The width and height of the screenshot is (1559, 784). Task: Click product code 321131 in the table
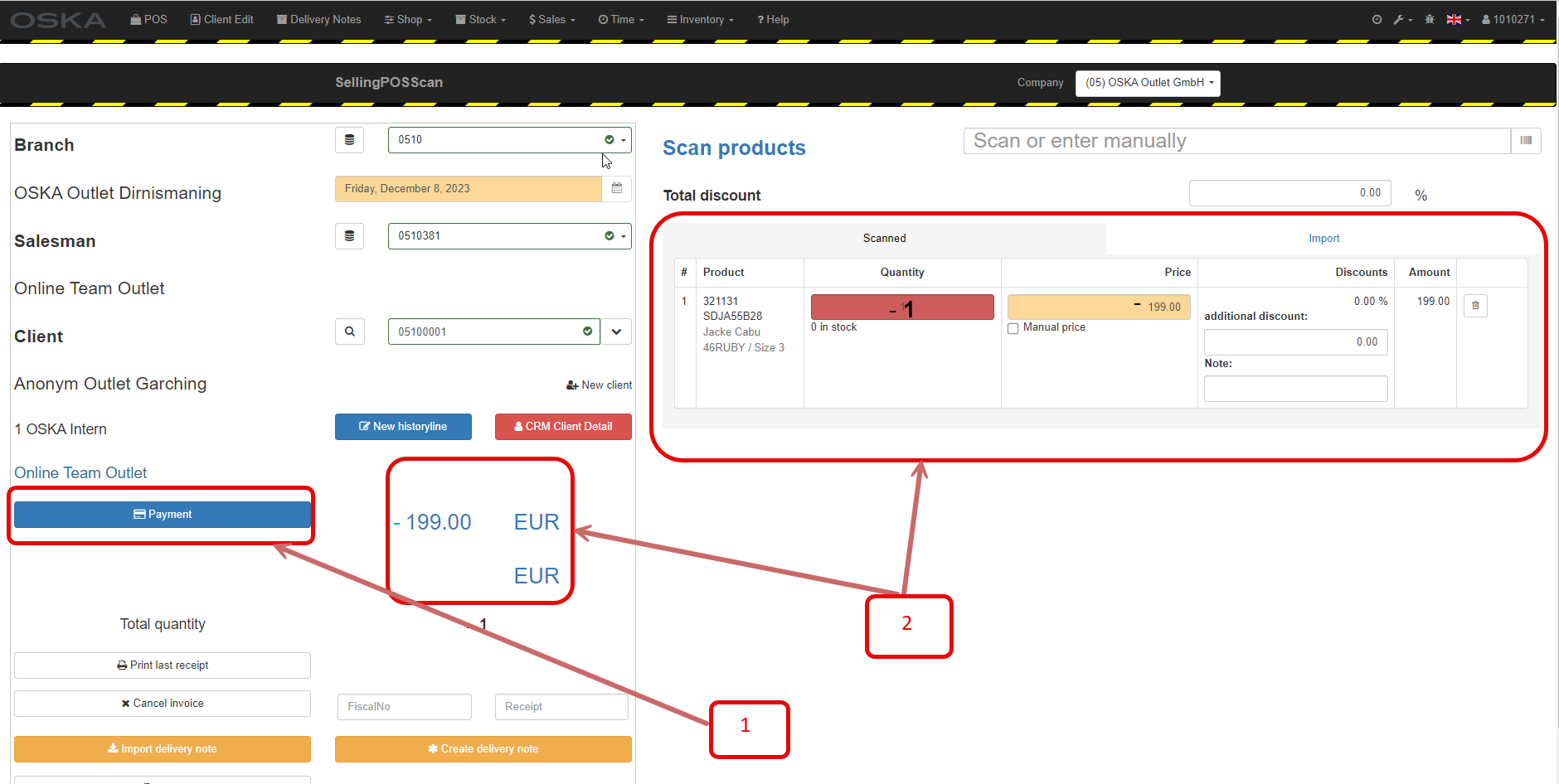coord(721,302)
